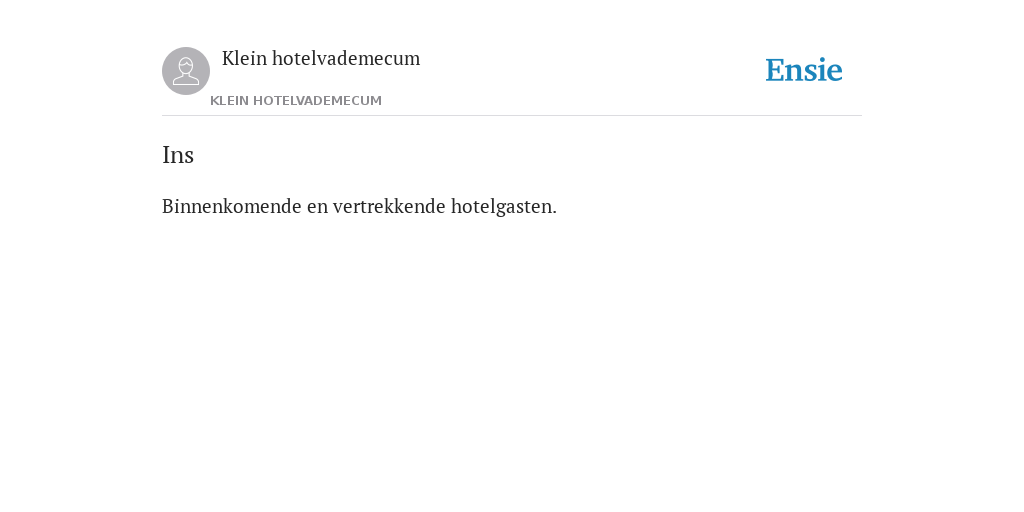Click the heading Ins
The image size is (1024, 512).
[178, 155]
